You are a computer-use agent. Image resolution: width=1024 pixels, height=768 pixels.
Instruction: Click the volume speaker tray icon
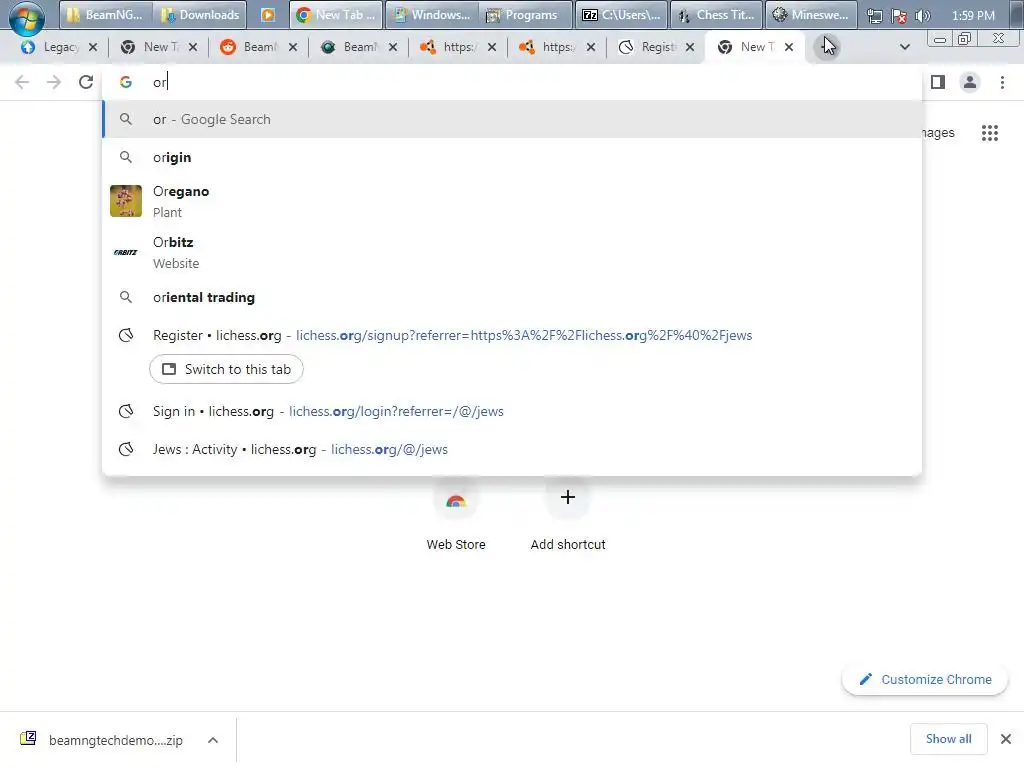pyautogui.click(x=922, y=16)
